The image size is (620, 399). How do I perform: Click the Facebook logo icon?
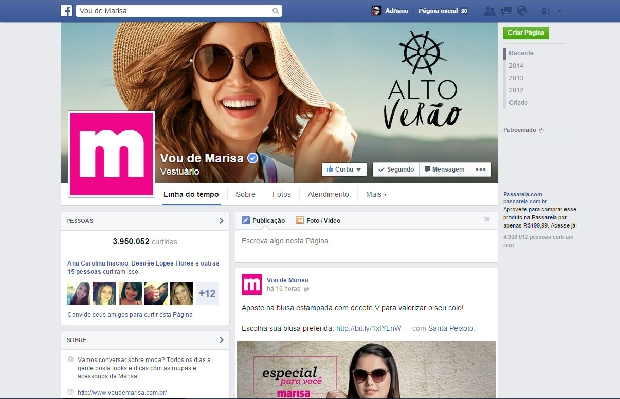click(66, 11)
